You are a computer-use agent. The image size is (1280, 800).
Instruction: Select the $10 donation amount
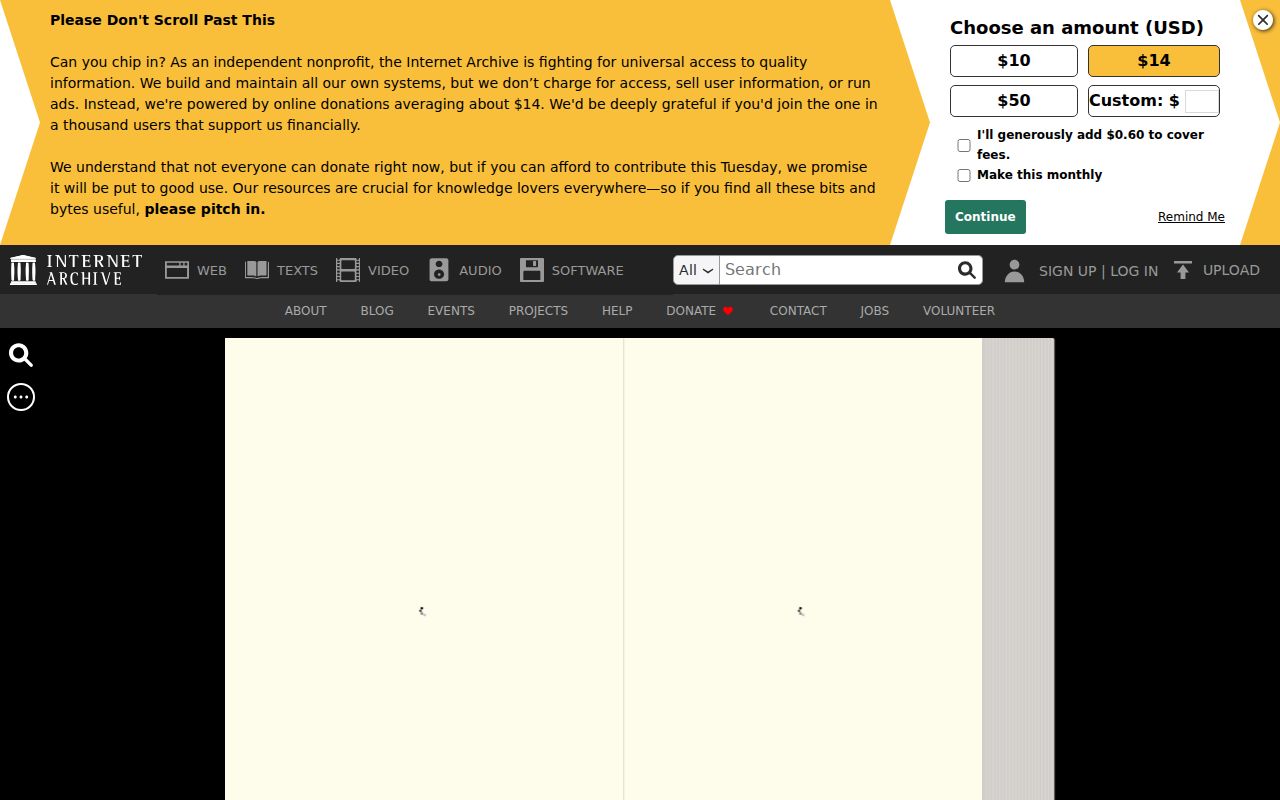coord(1014,61)
